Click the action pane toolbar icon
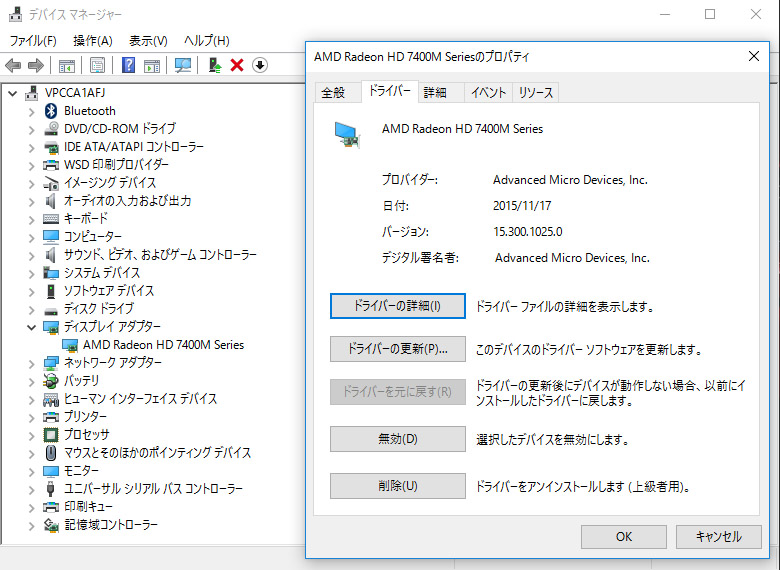This screenshot has height=570, width=780. pyautogui.click(x=152, y=65)
